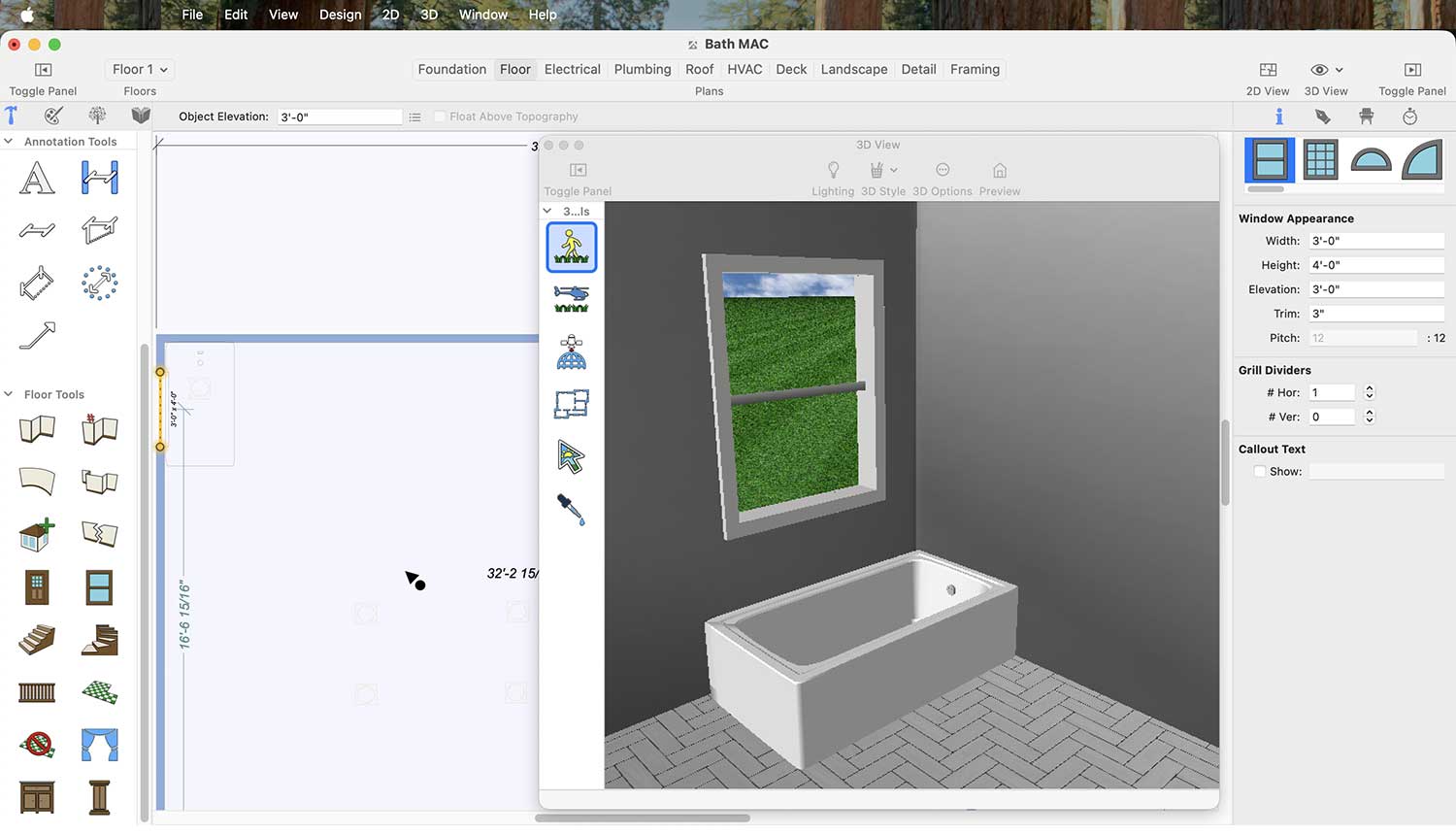The height and width of the screenshot is (835, 1456).
Task: Collapse the Annotation Tools section
Action: pos(9,142)
